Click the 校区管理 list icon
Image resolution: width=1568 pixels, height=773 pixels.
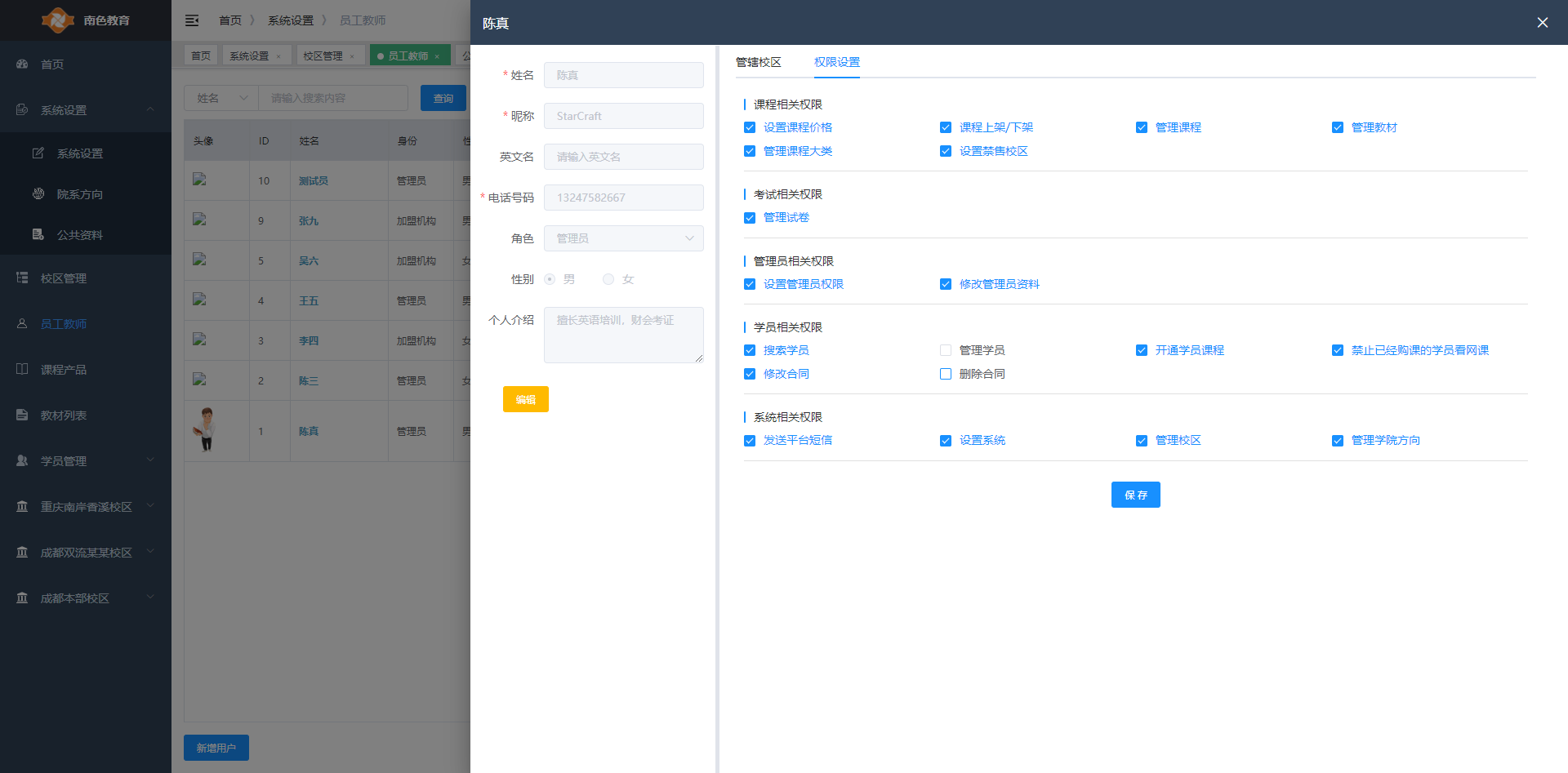(x=22, y=278)
